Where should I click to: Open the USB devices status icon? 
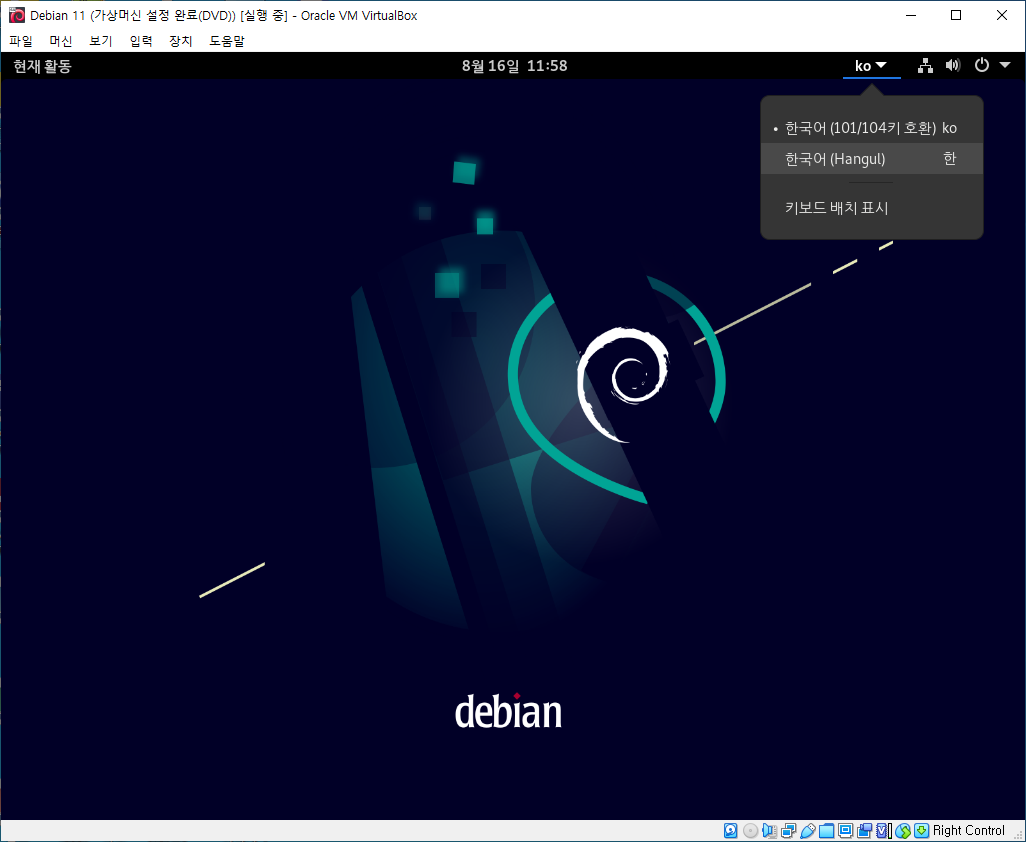[x=808, y=831]
